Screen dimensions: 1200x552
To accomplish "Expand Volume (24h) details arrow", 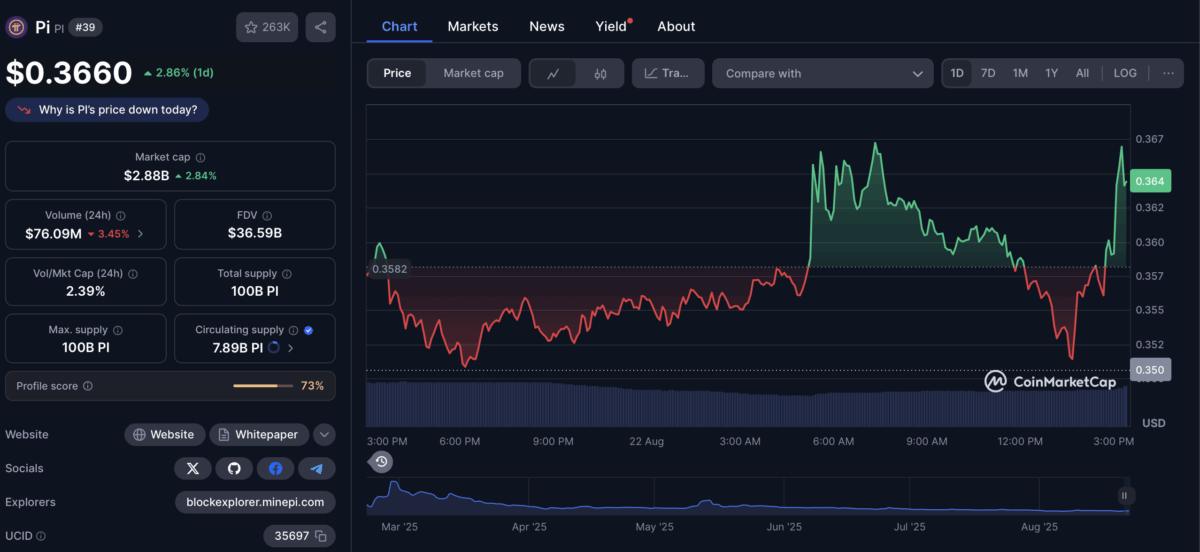I will click(140, 233).
